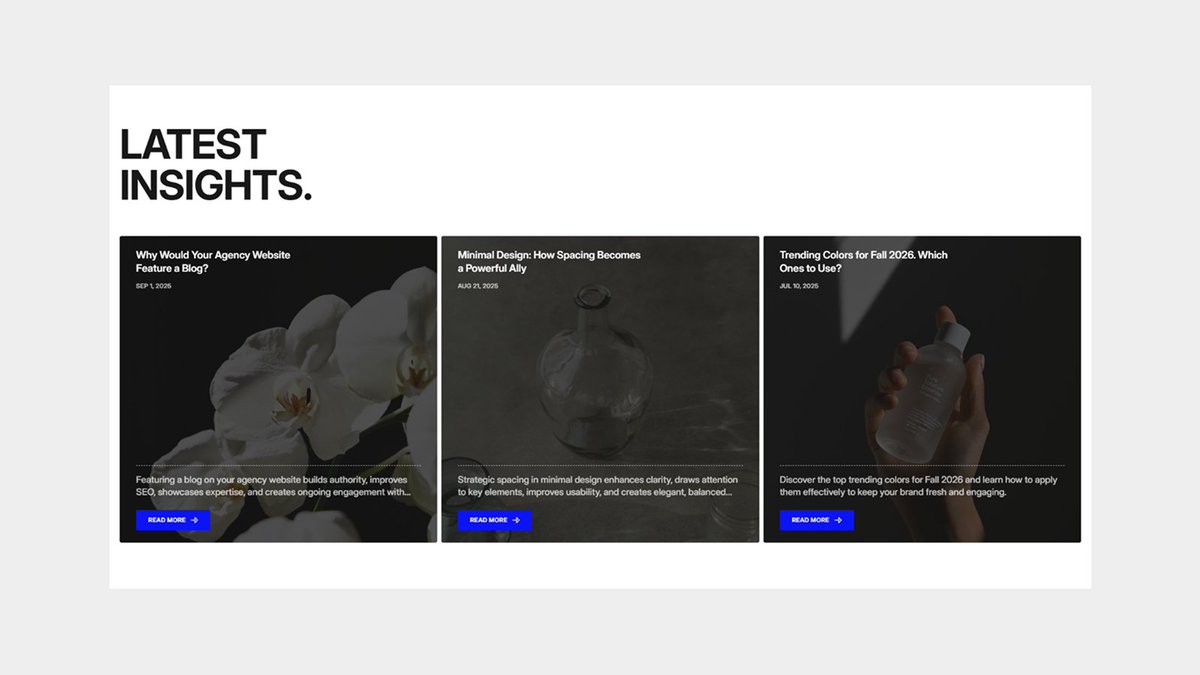
Task: Click the AUG 21, 2025 date label
Action: coord(478,286)
